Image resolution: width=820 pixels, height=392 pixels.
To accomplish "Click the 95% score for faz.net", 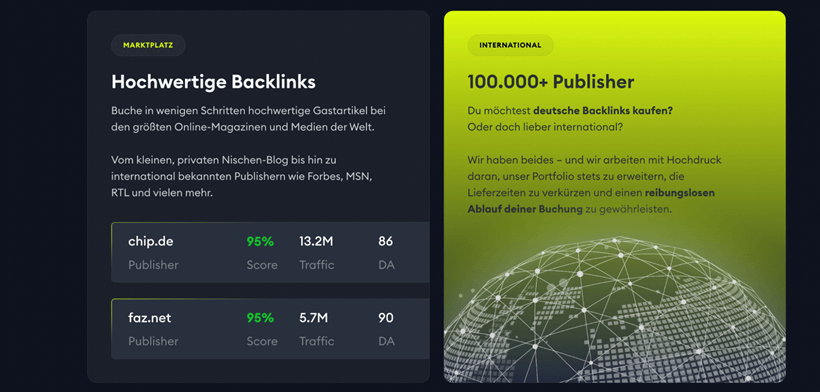I will 260,318.
